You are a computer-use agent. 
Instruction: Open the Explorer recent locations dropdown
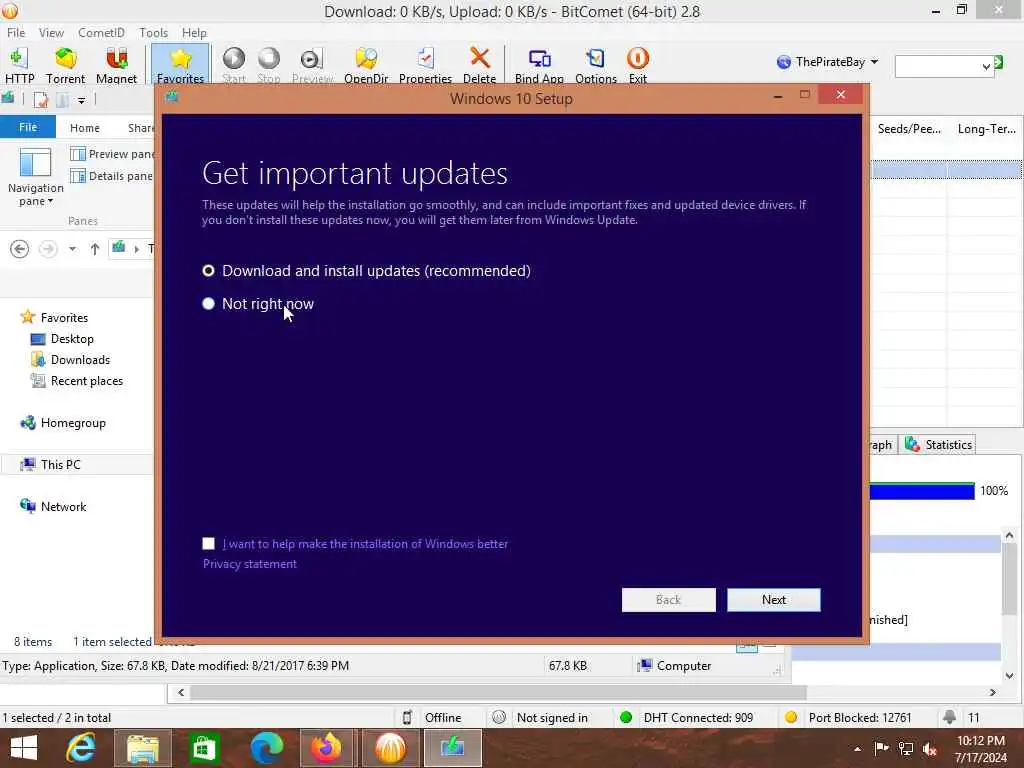[72, 249]
